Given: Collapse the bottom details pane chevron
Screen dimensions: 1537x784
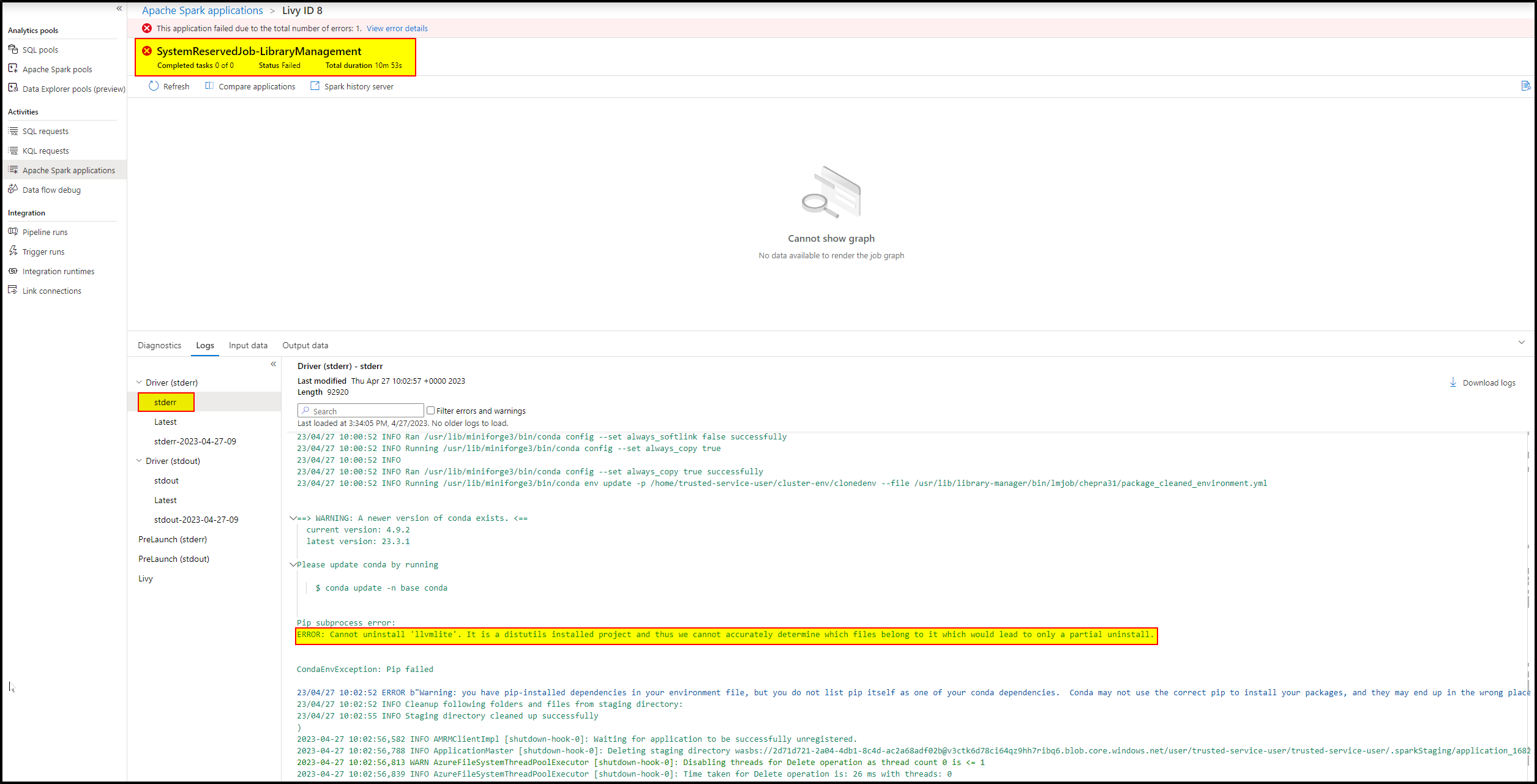Looking at the screenshot, I should pos(1521,343).
